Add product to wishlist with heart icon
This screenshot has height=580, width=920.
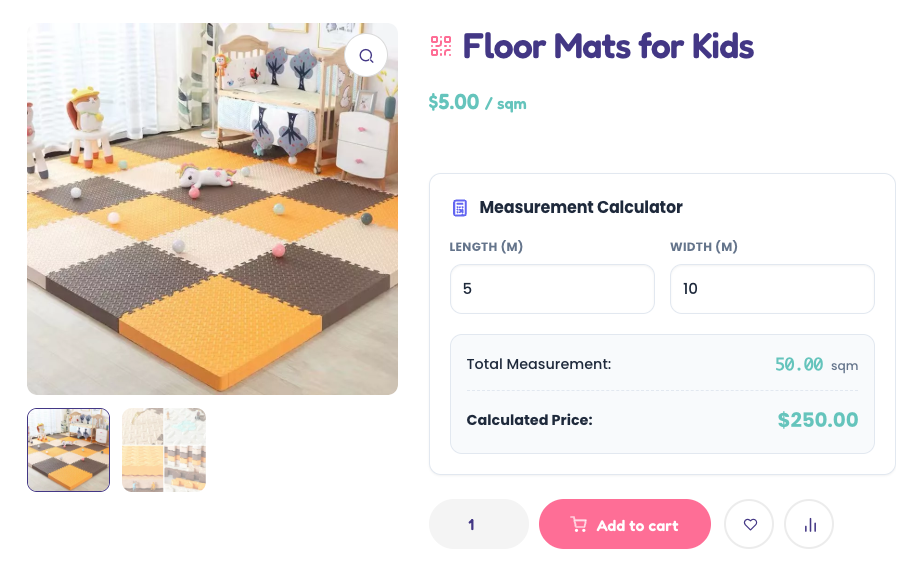pos(749,524)
